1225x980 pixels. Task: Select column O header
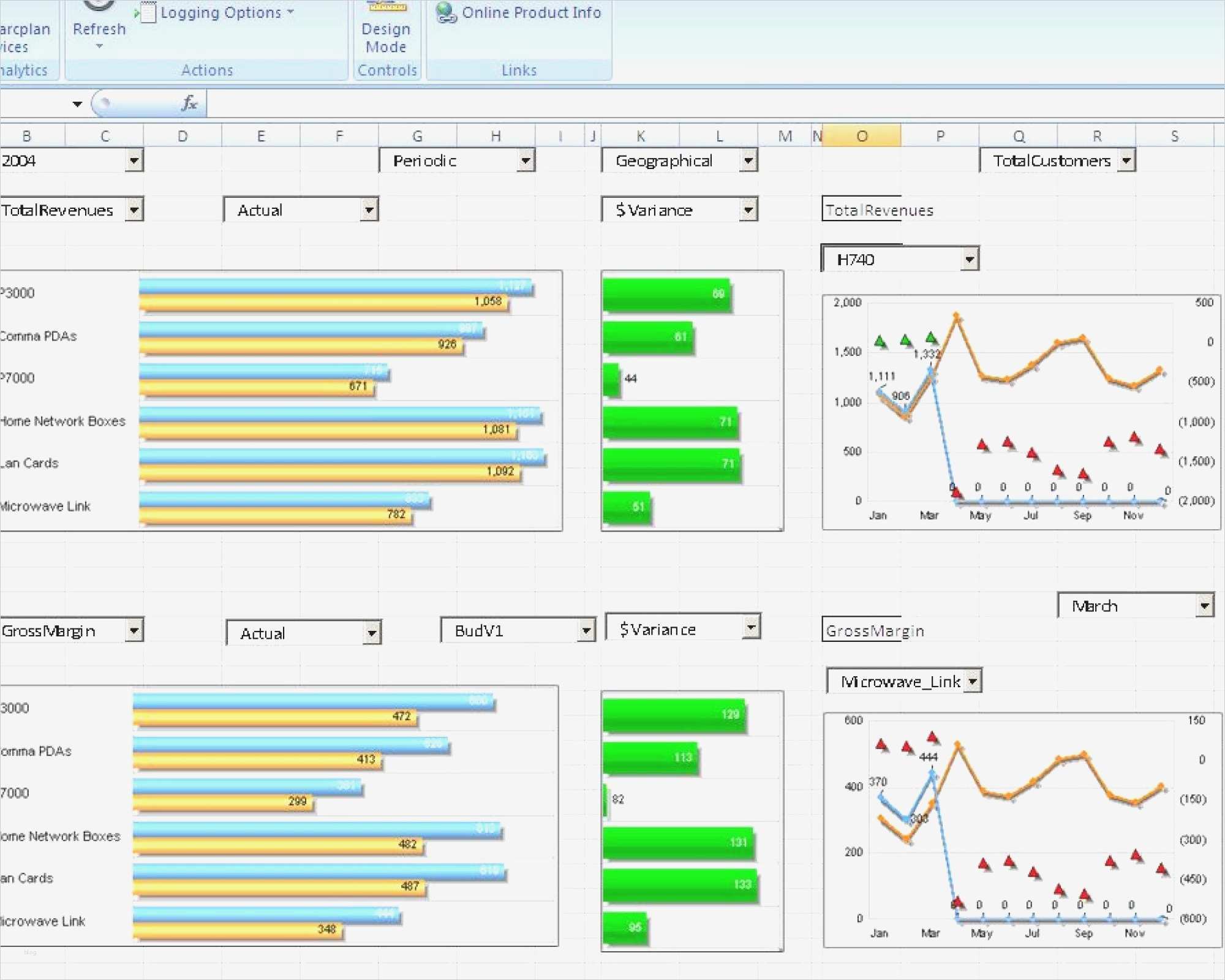(862, 136)
